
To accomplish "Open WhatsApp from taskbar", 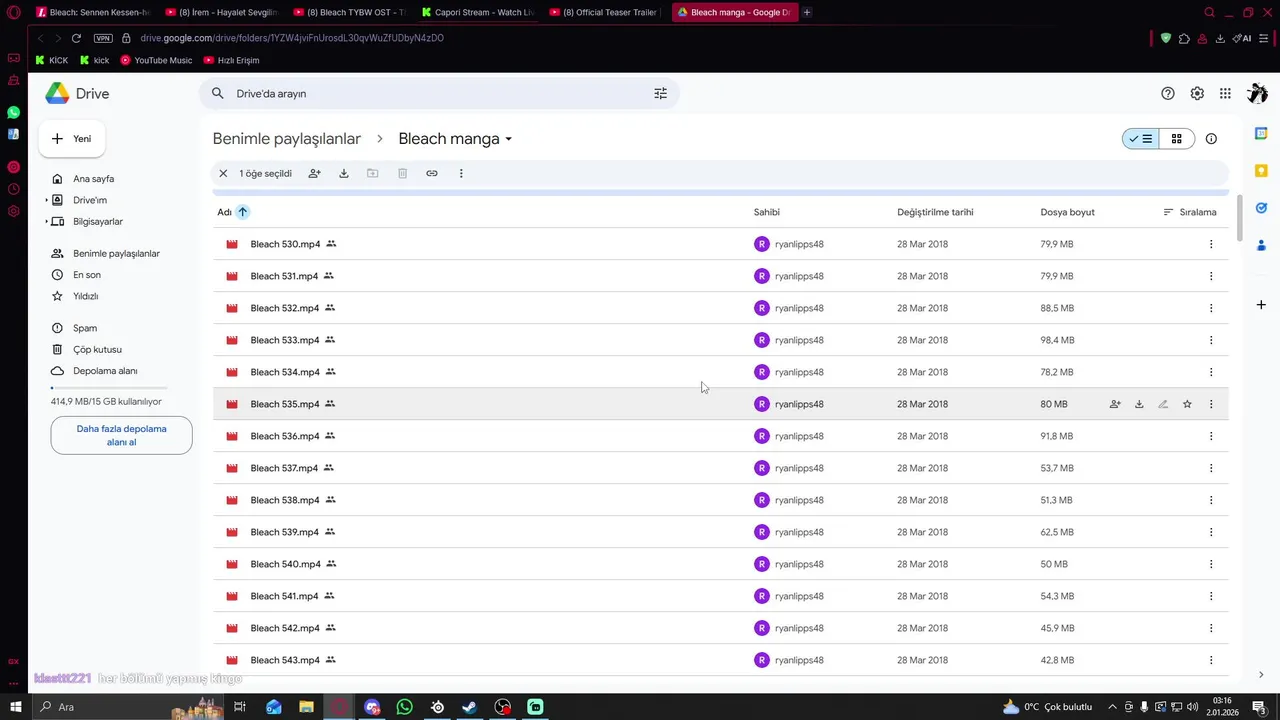I will point(404,707).
